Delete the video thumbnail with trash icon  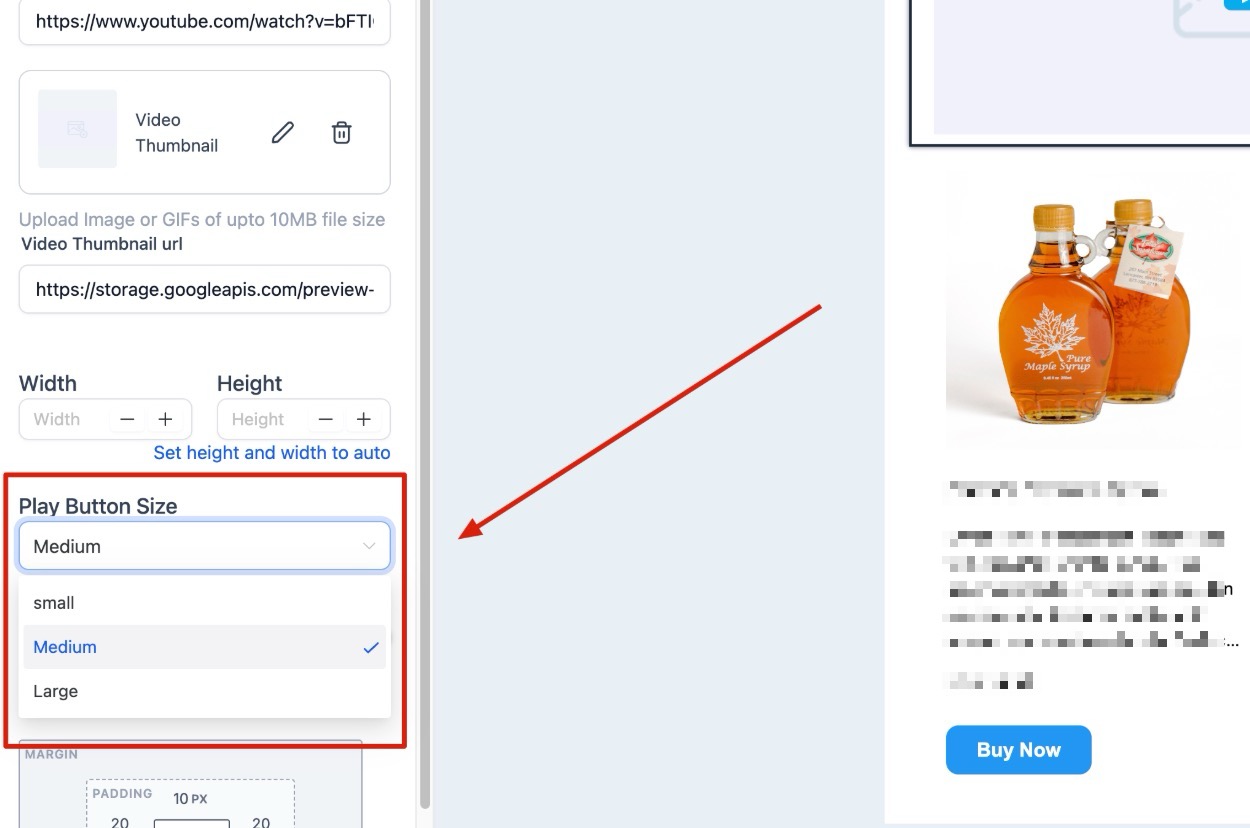341,132
